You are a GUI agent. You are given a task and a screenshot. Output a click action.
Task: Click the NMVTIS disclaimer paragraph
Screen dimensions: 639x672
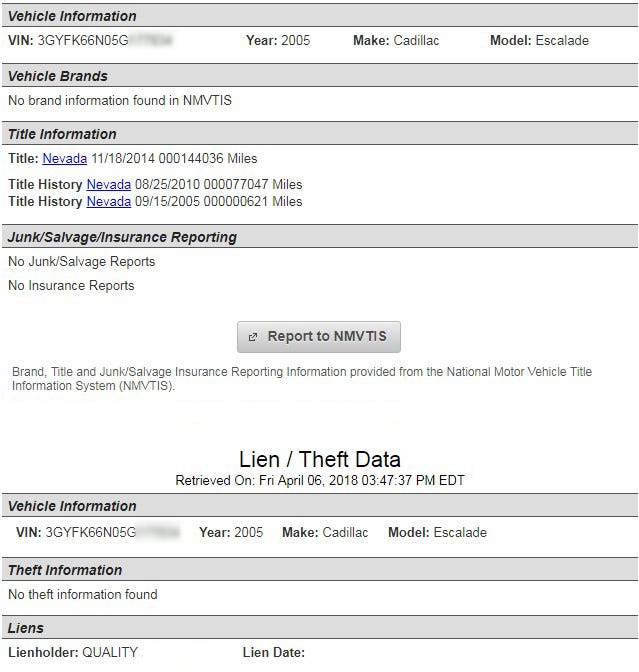(302, 378)
